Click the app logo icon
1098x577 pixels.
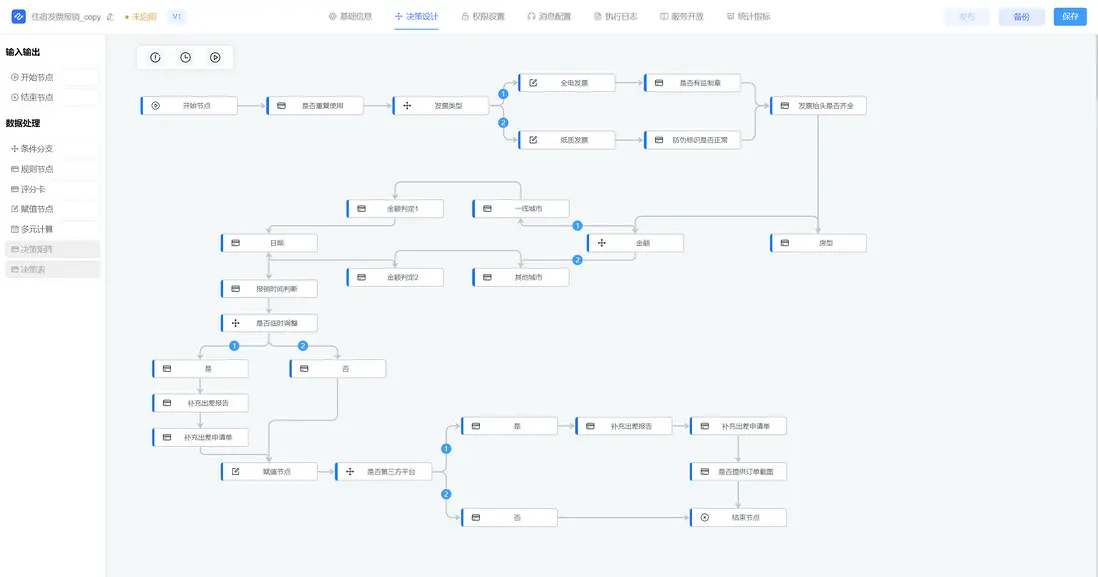18,17
